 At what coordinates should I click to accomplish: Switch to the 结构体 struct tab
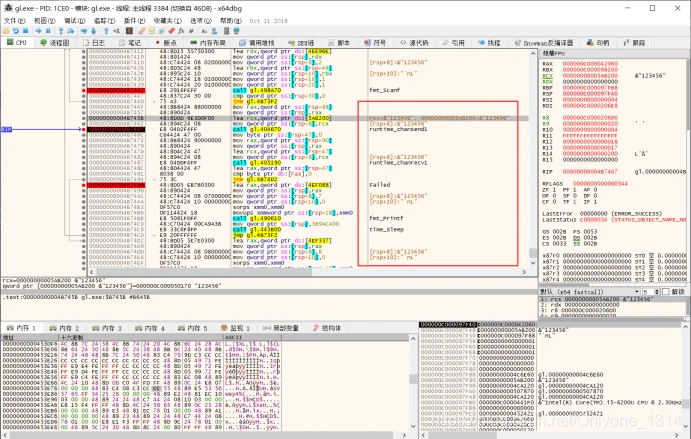[327, 328]
